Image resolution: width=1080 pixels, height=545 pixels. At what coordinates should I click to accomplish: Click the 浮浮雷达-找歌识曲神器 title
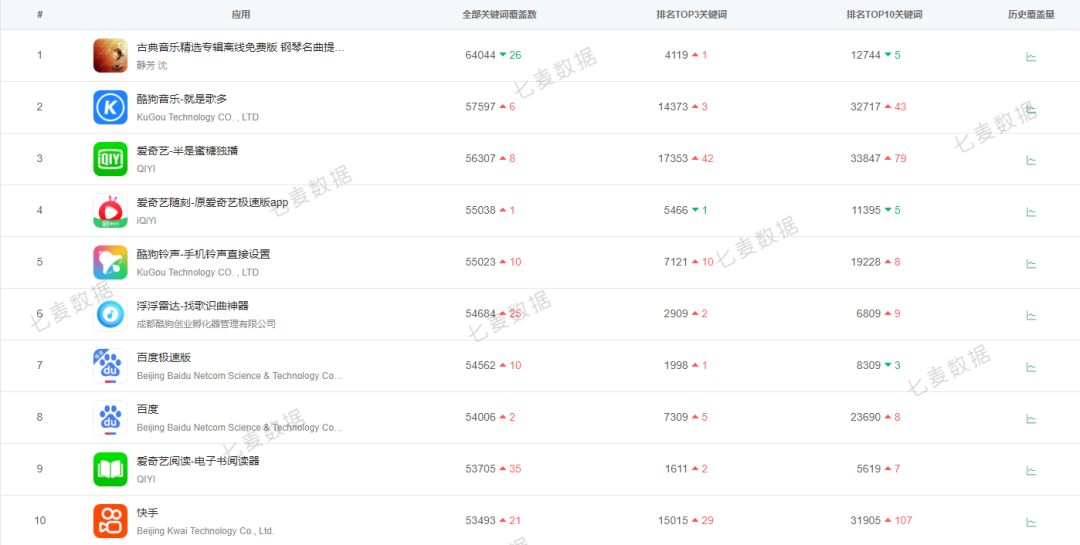pos(192,306)
